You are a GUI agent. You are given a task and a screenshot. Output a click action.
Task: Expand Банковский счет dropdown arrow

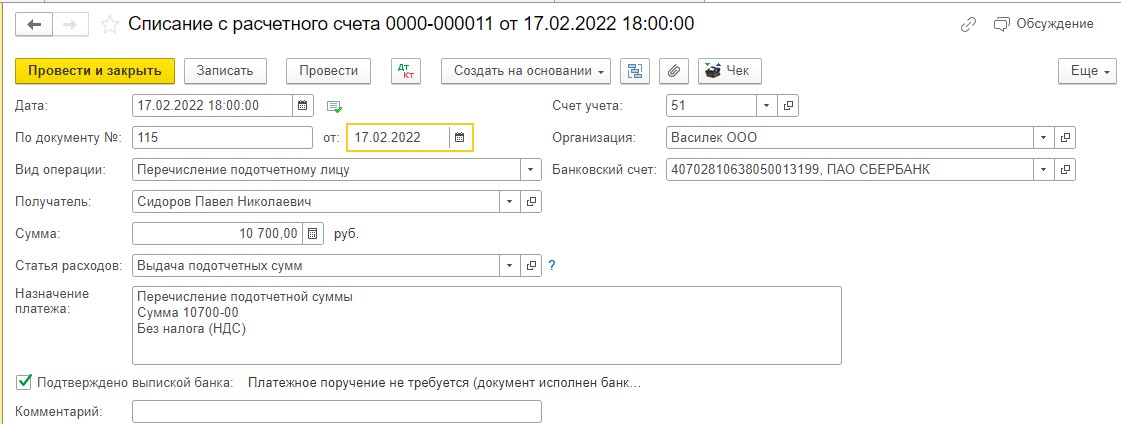coord(1044,169)
